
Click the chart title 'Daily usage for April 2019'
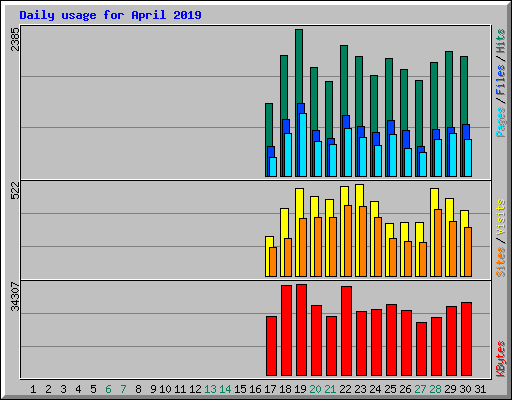tap(110, 15)
